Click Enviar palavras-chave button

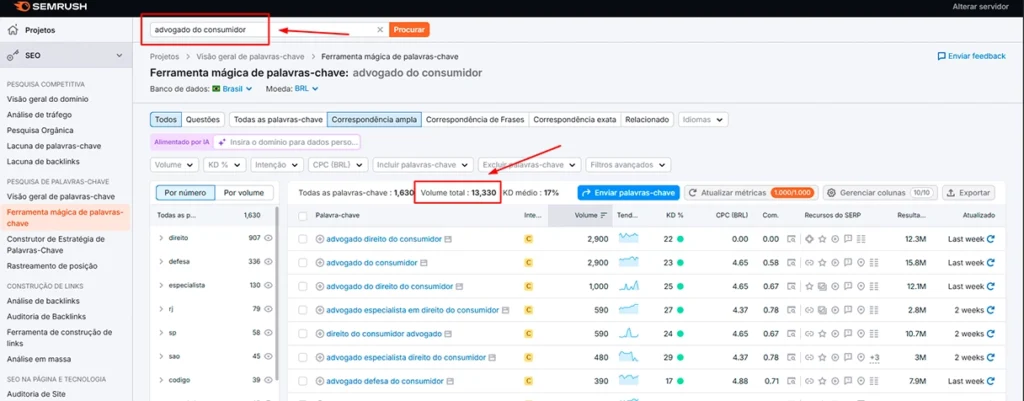click(628, 193)
